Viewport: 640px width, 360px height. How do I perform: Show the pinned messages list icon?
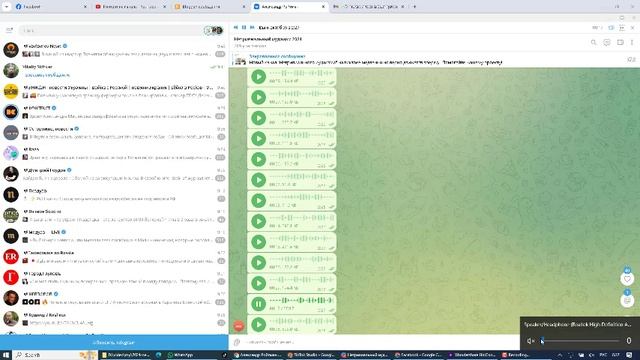point(631,60)
